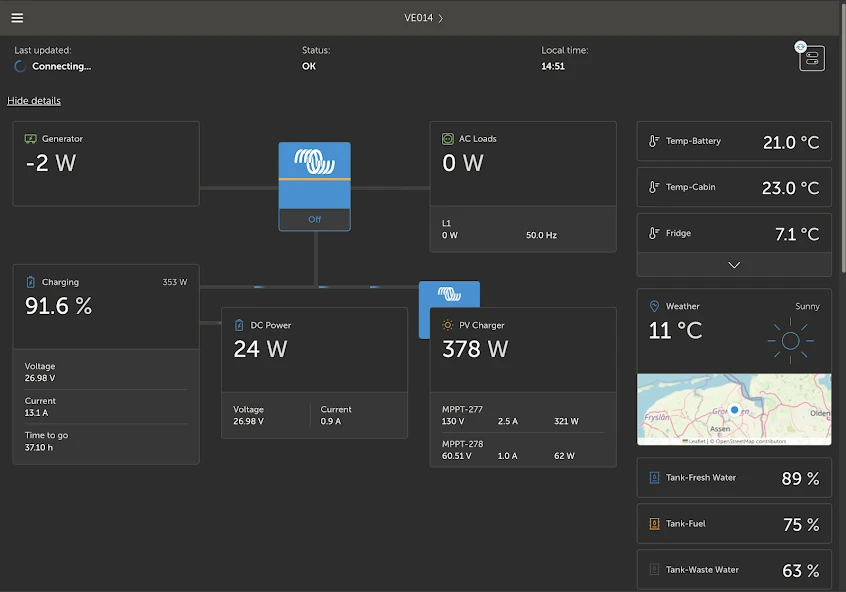Click the Generator icon
The image size is (846, 592).
(31, 139)
